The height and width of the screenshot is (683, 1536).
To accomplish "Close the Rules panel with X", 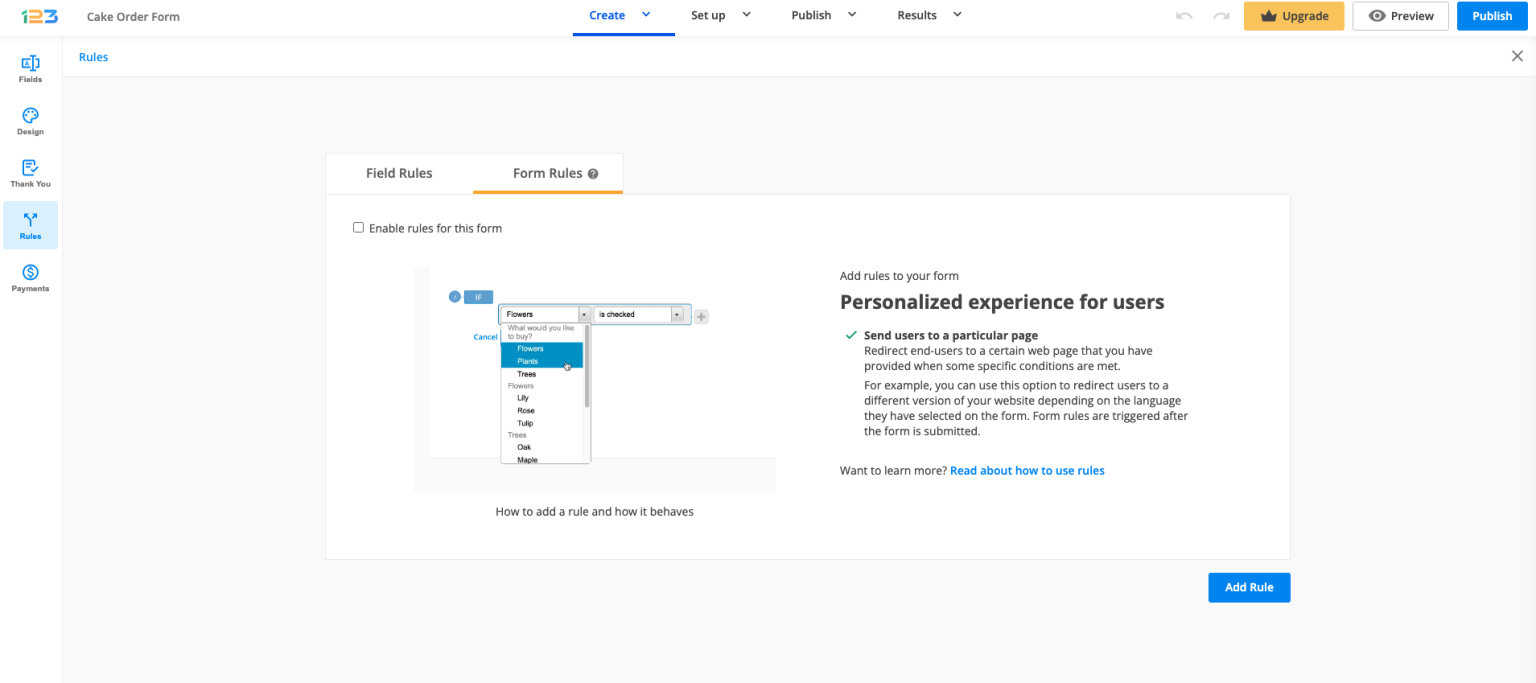I will click(1517, 56).
